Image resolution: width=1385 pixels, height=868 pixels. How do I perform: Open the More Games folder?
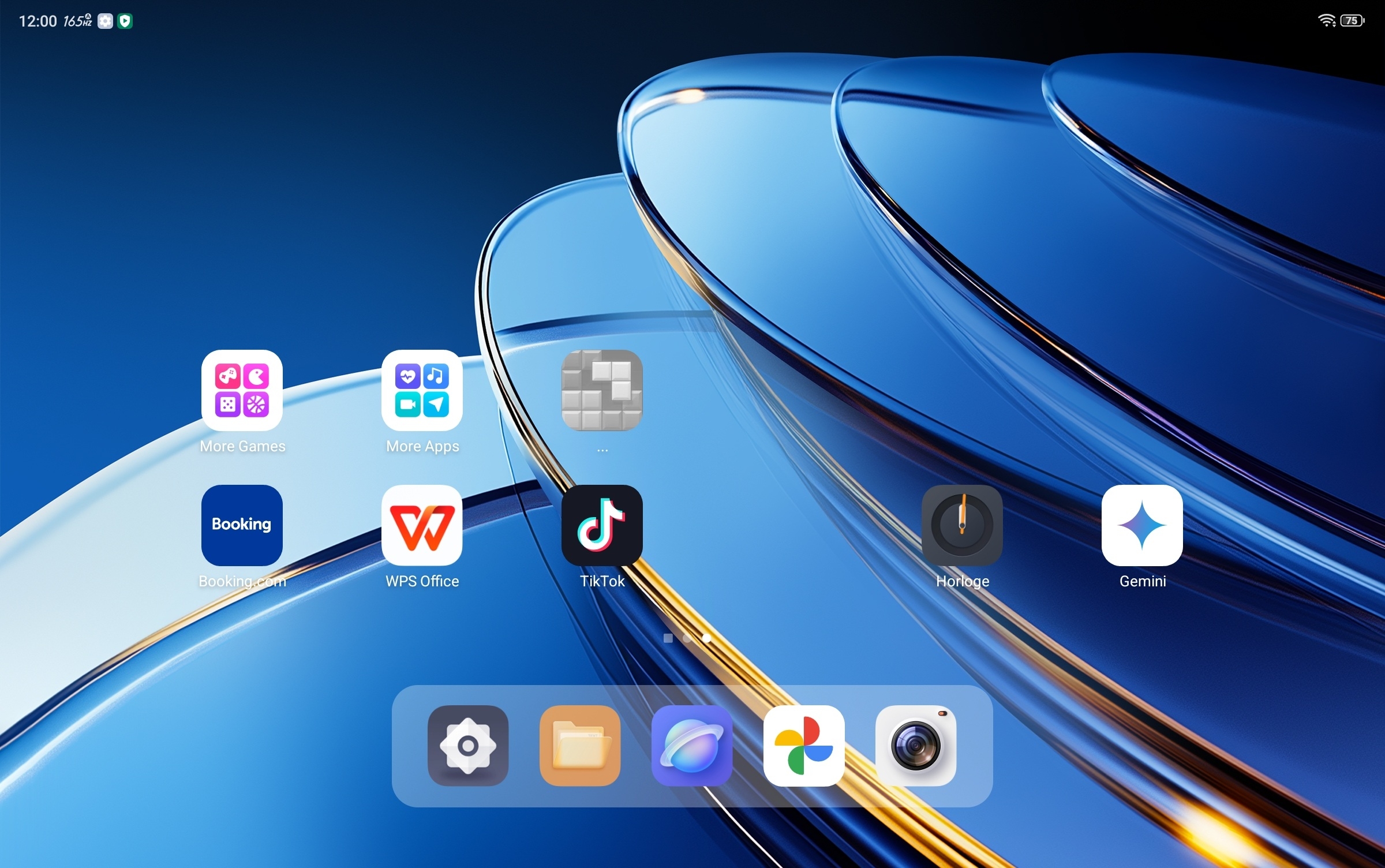[242, 390]
